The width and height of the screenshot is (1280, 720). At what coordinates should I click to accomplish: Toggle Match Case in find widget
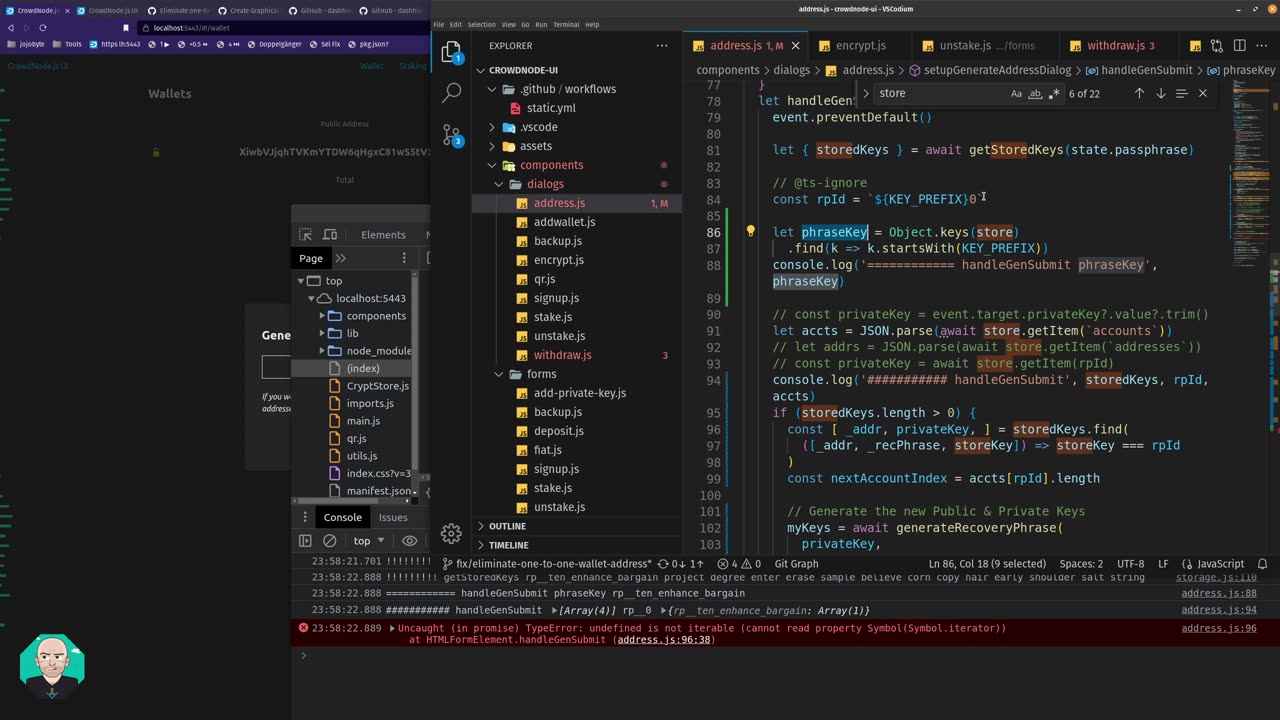(1016, 93)
